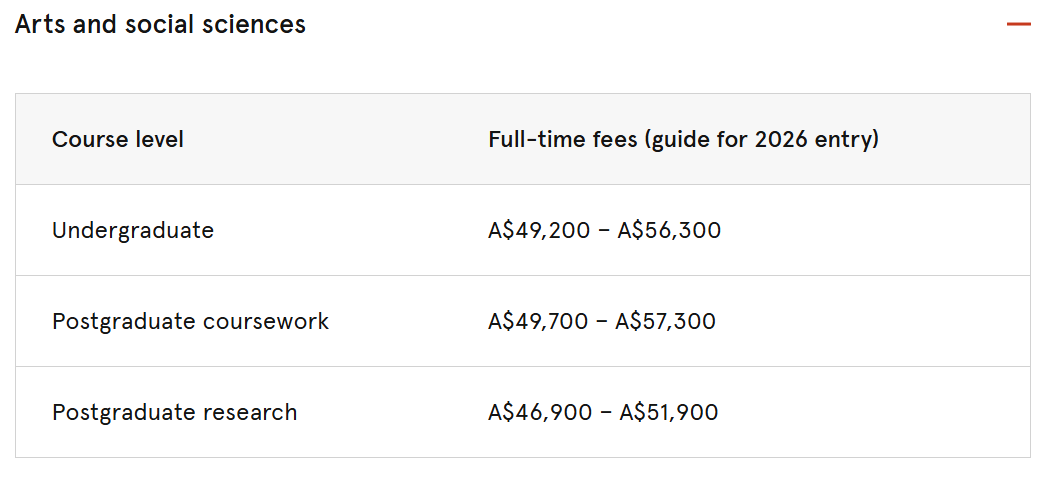The height and width of the screenshot is (477, 1044).
Task: Click "Full-time fees" in the column header
Action: tap(562, 139)
